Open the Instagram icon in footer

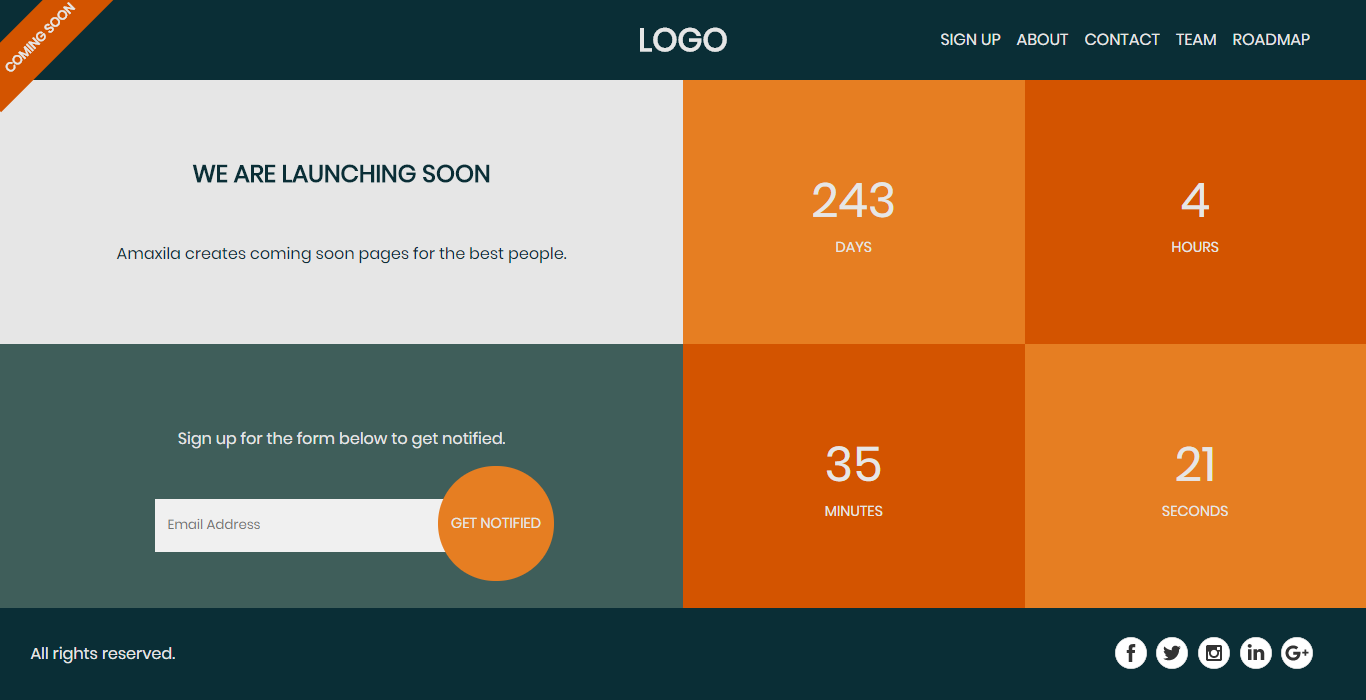1214,652
